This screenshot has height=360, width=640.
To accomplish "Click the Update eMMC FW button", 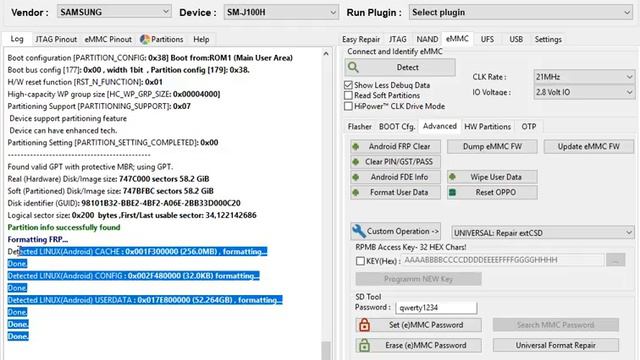I will pos(589,147).
